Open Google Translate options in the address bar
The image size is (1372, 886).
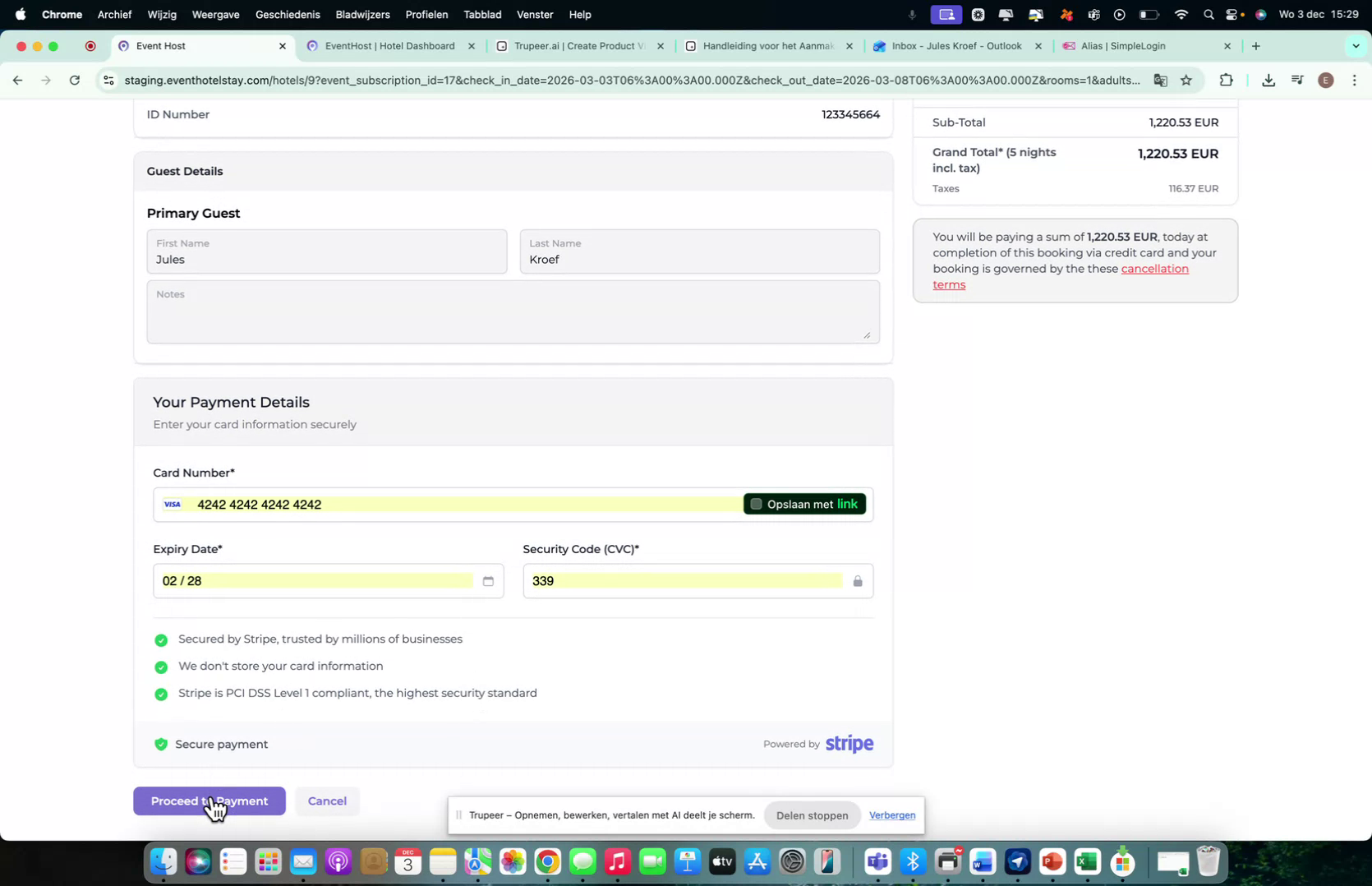point(1161,81)
